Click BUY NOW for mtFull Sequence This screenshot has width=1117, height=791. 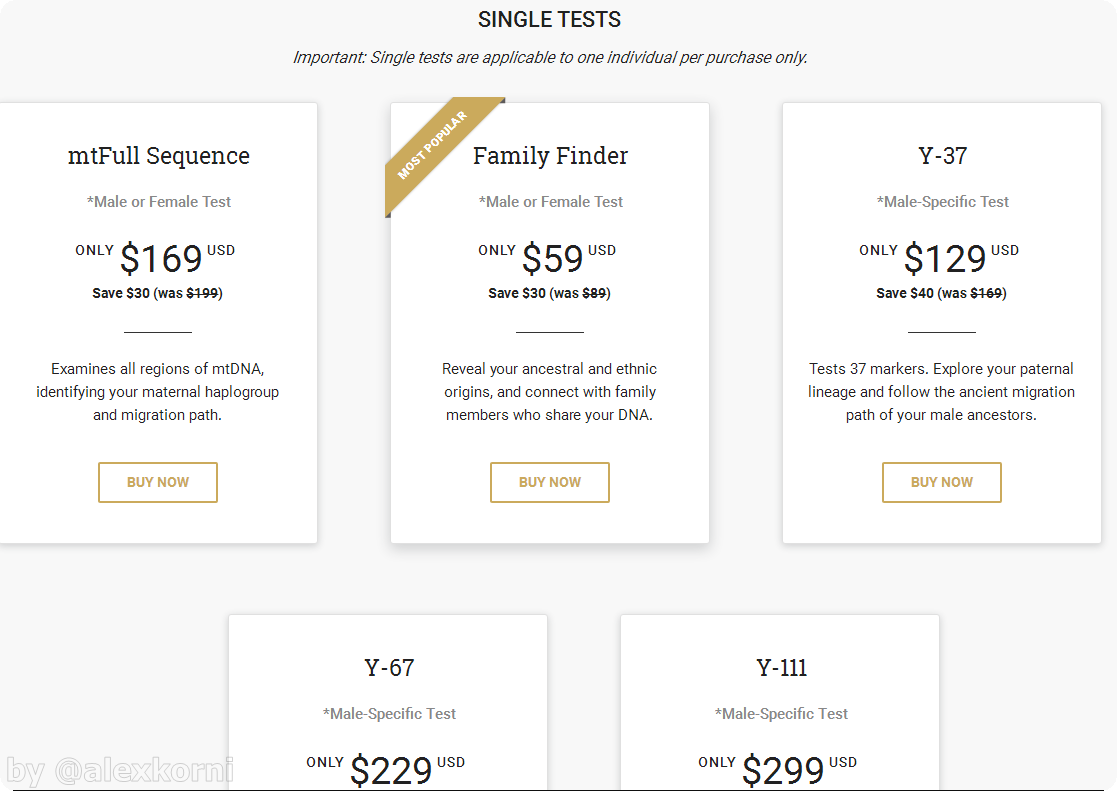[x=157, y=482]
